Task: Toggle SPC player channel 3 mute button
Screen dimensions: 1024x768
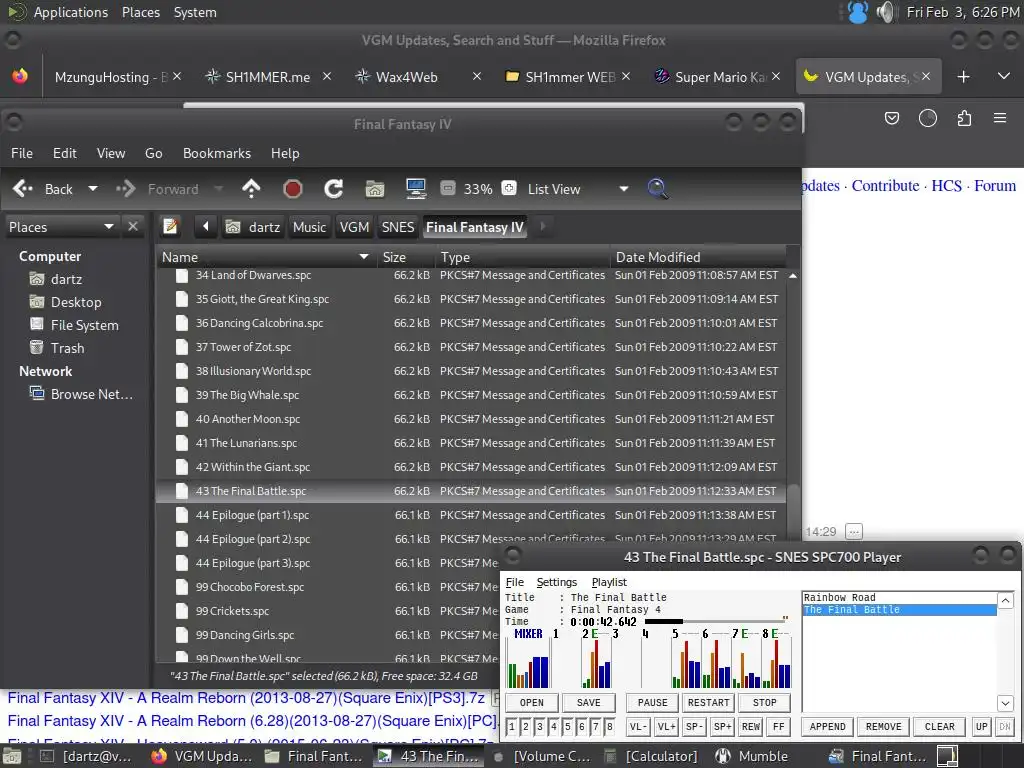Action: (539, 726)
